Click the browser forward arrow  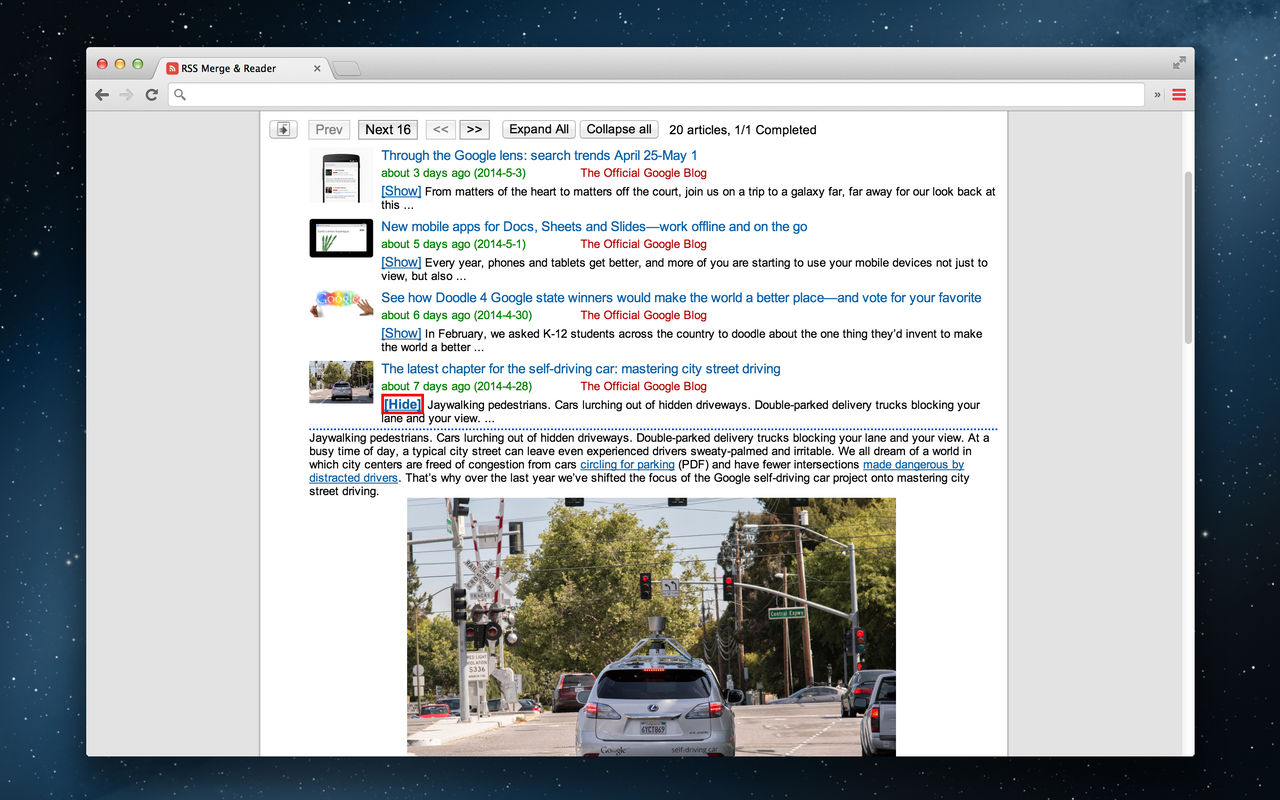pos(127,95)
